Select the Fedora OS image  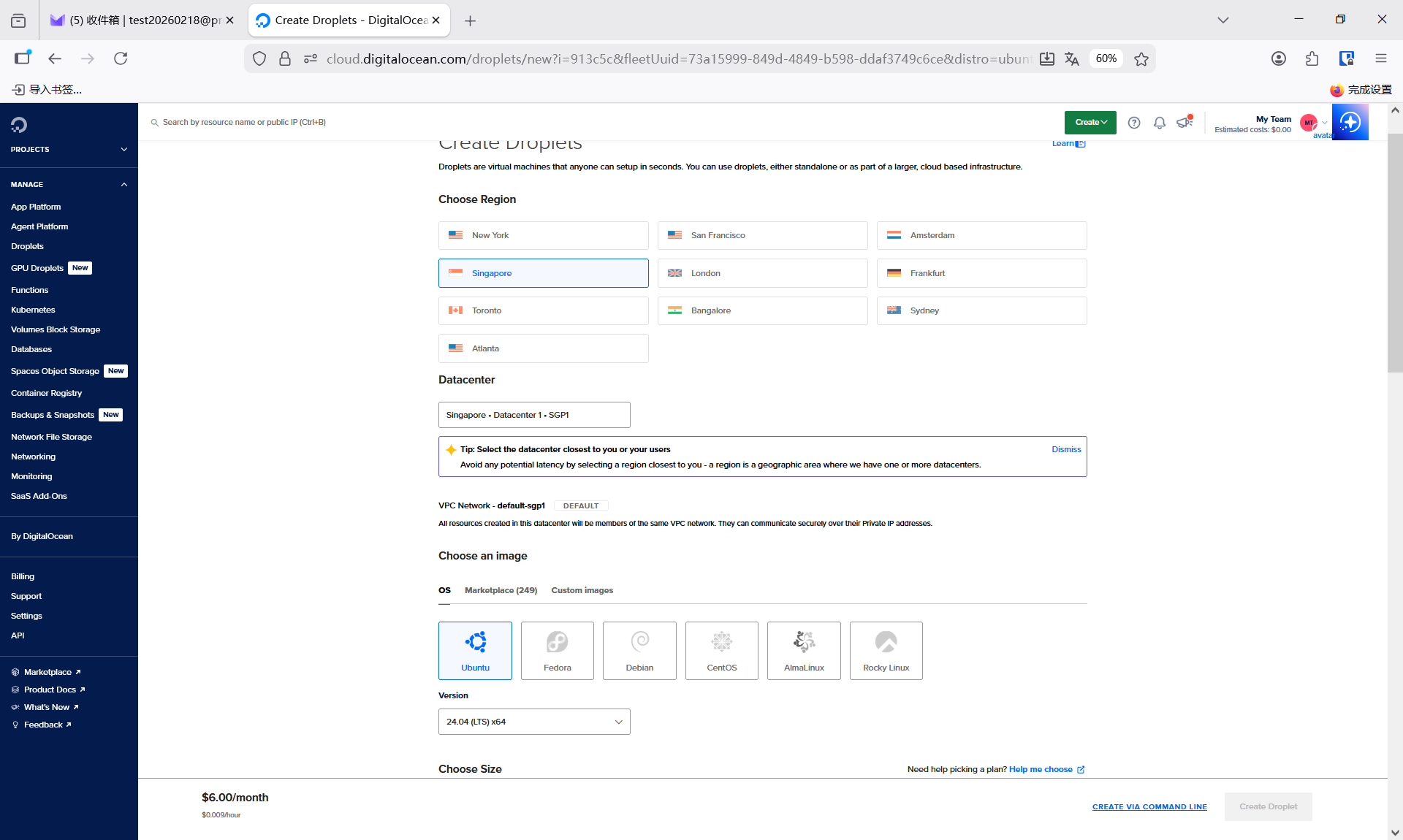557,650
